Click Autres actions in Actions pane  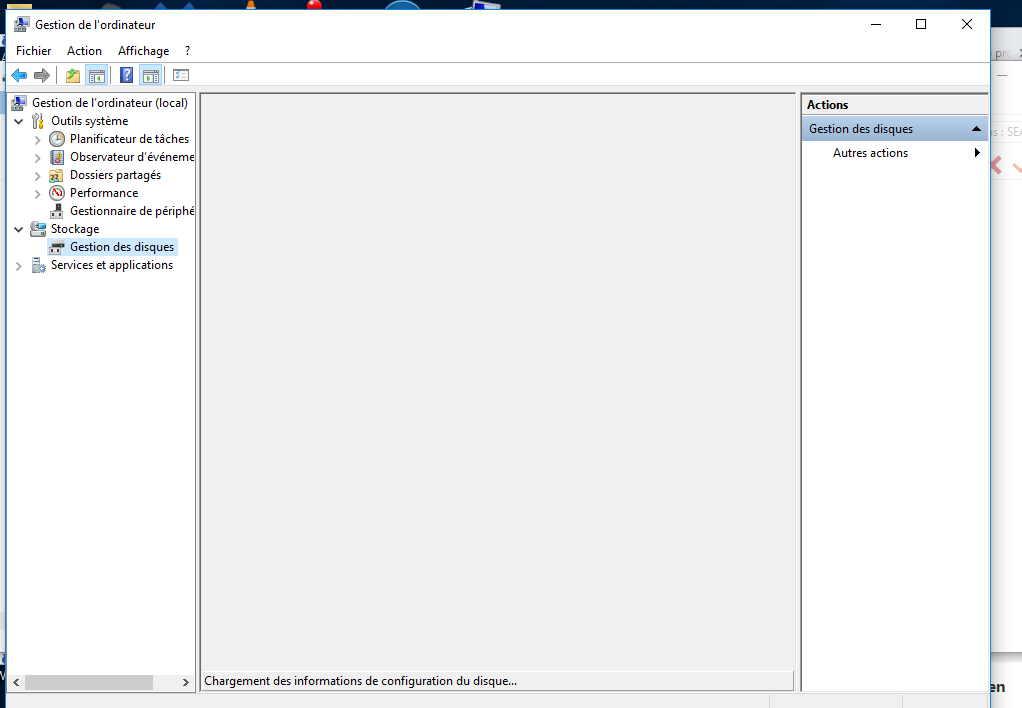pyautogui.click(x=871, y=153)
